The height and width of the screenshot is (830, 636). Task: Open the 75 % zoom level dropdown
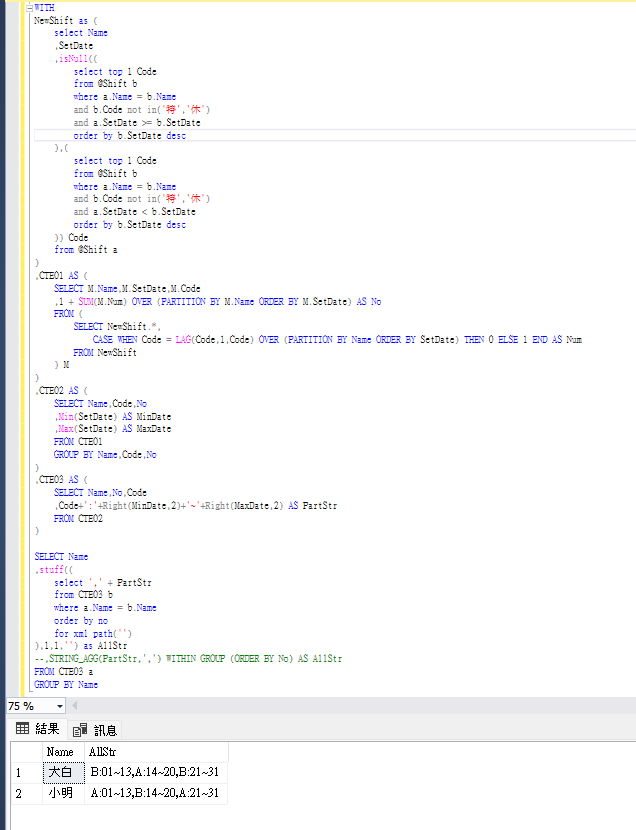60,706
